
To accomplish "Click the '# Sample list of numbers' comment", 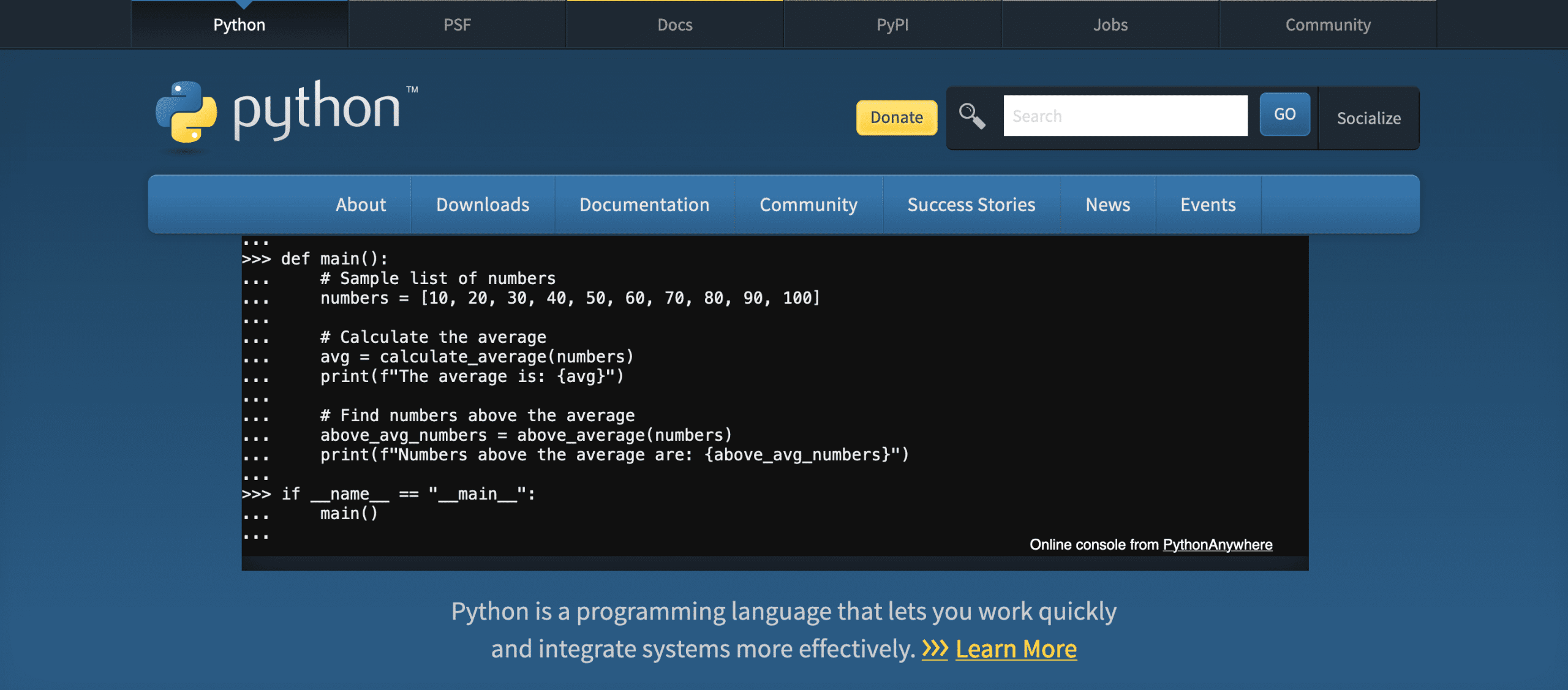I will click(x=438, y=278).
